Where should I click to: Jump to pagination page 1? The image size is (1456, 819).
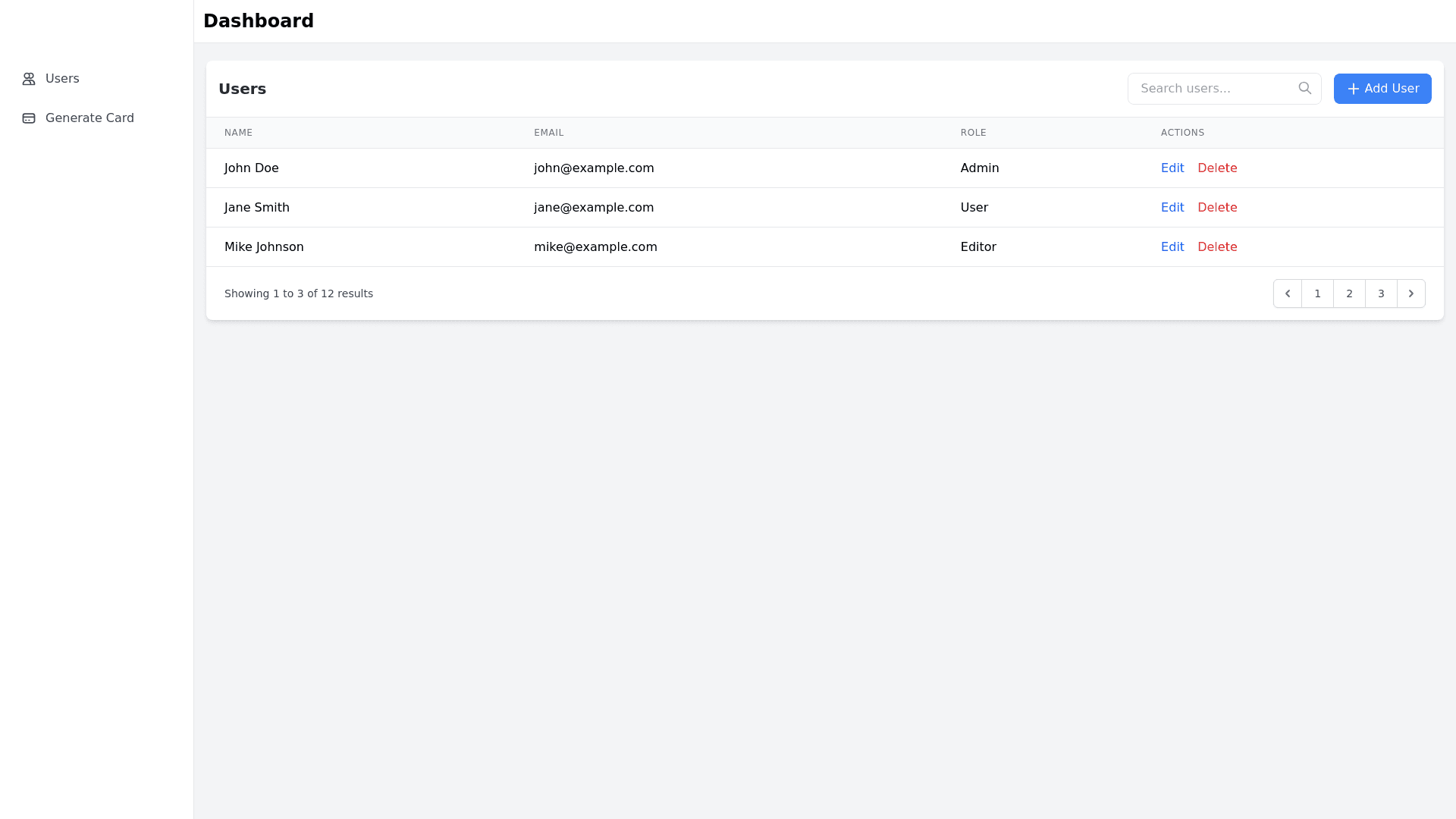1317,293
